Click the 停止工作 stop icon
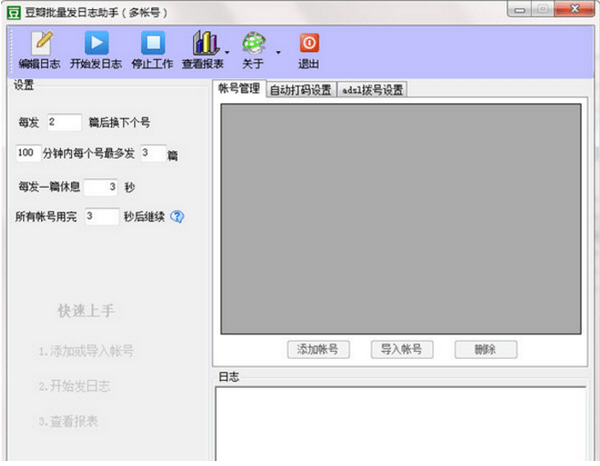Viewport: 600px width, 466px height. pos(152,50)
